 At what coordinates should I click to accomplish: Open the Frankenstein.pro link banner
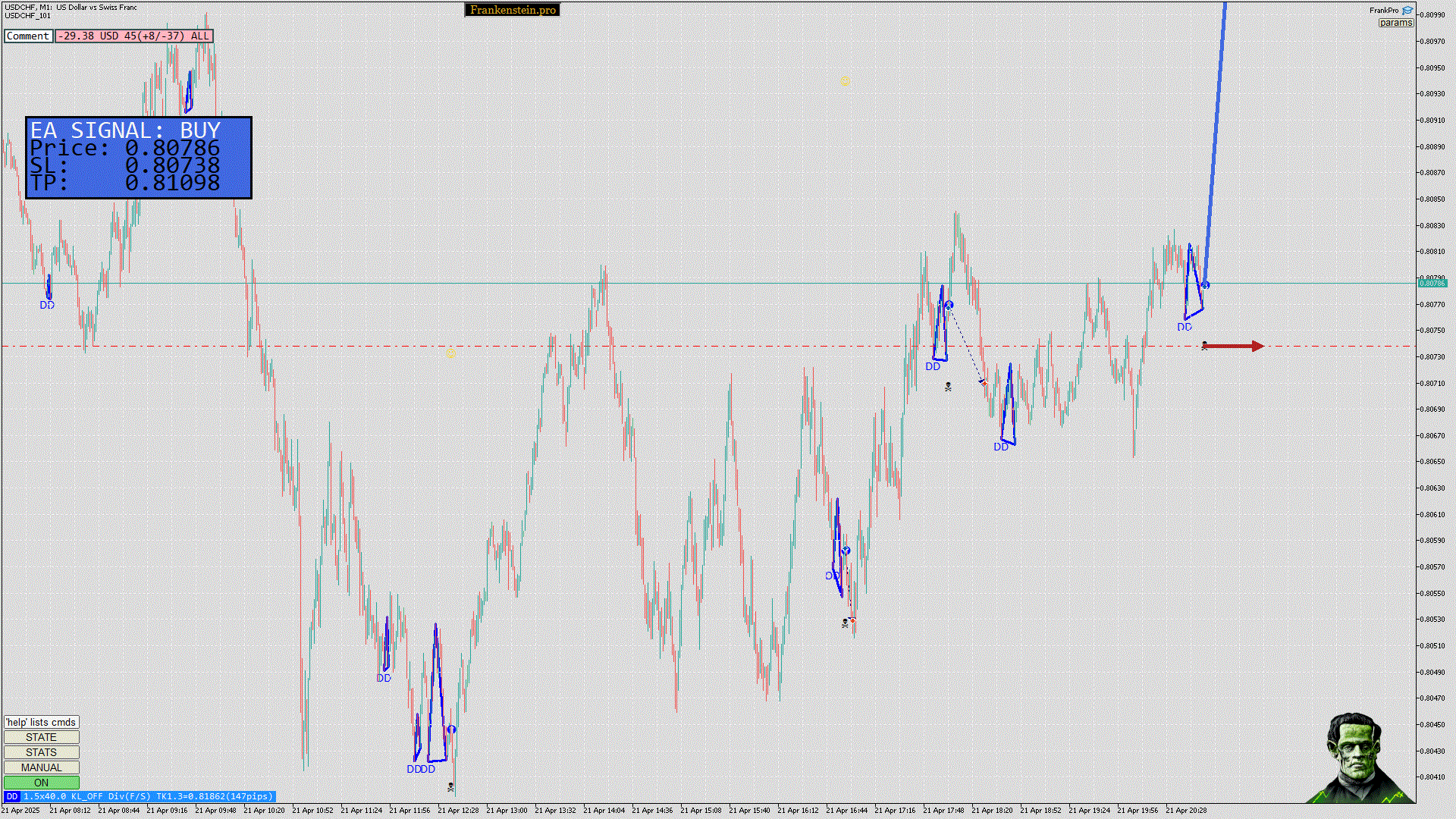click(512, 10)
